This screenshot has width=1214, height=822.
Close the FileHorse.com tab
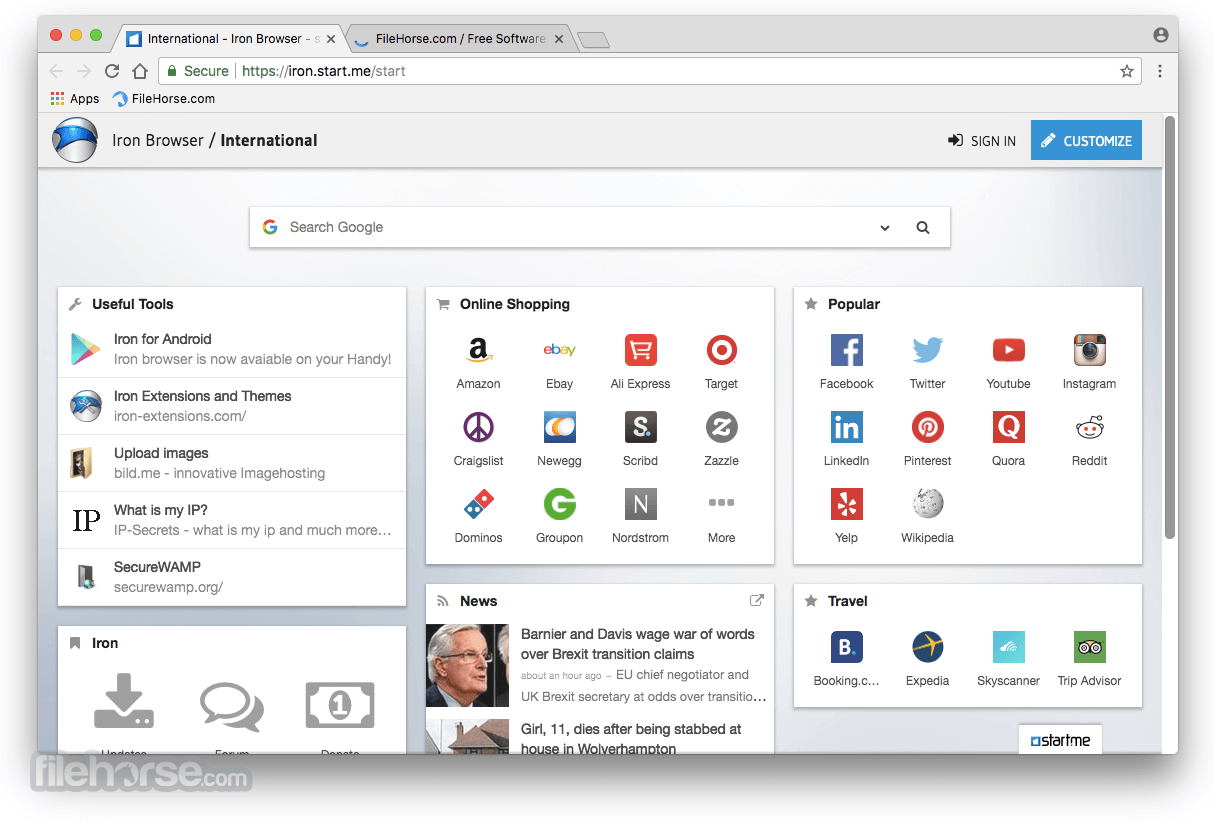(x=559, y=39)
